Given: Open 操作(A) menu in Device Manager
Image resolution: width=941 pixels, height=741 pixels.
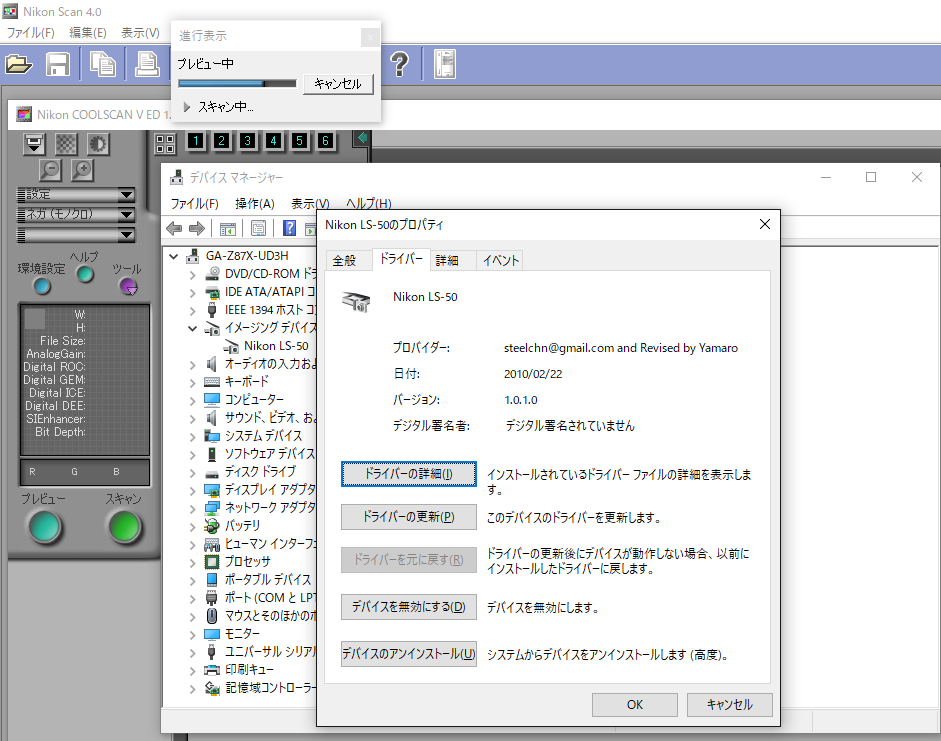Looking at the screenshot, I should [x=255, y=203].
